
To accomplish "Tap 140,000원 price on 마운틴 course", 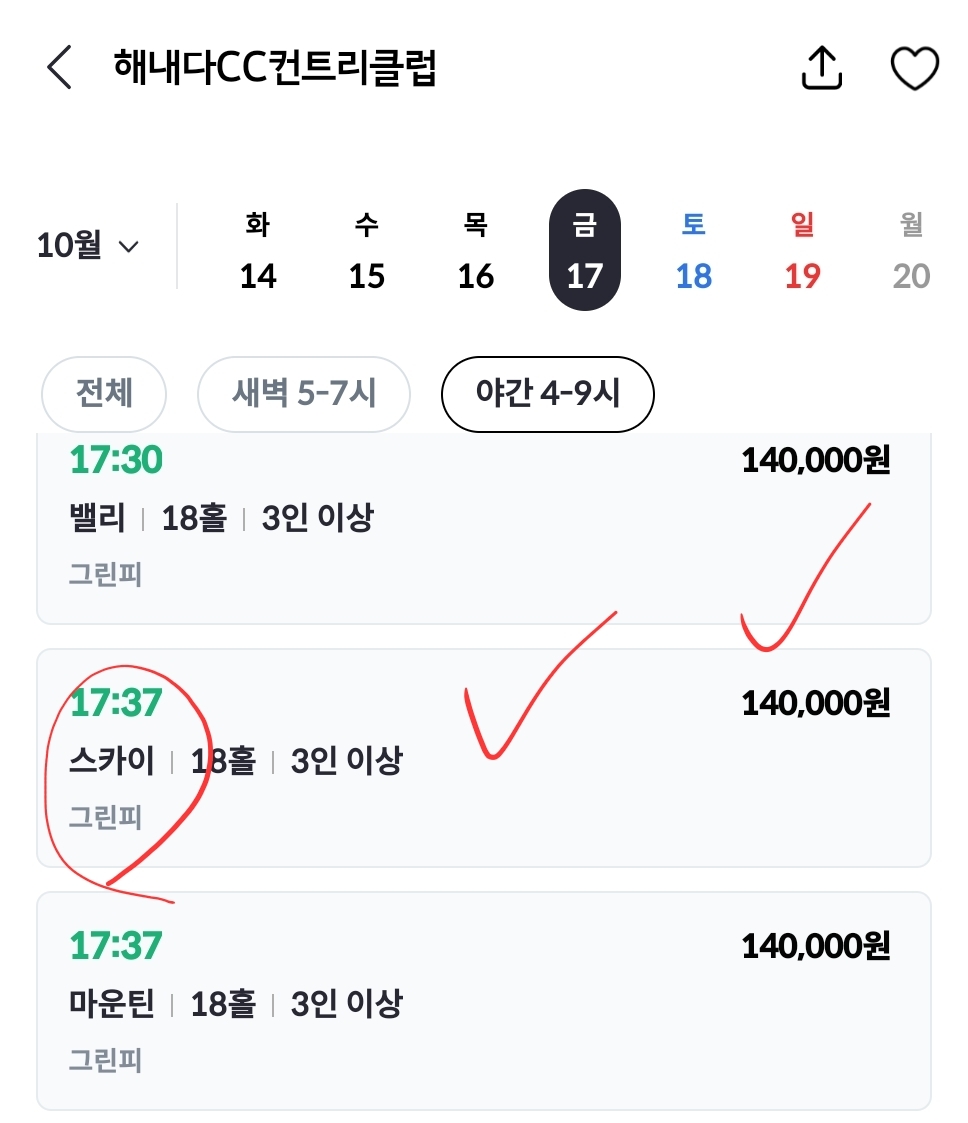I will [x=815, y=946].
